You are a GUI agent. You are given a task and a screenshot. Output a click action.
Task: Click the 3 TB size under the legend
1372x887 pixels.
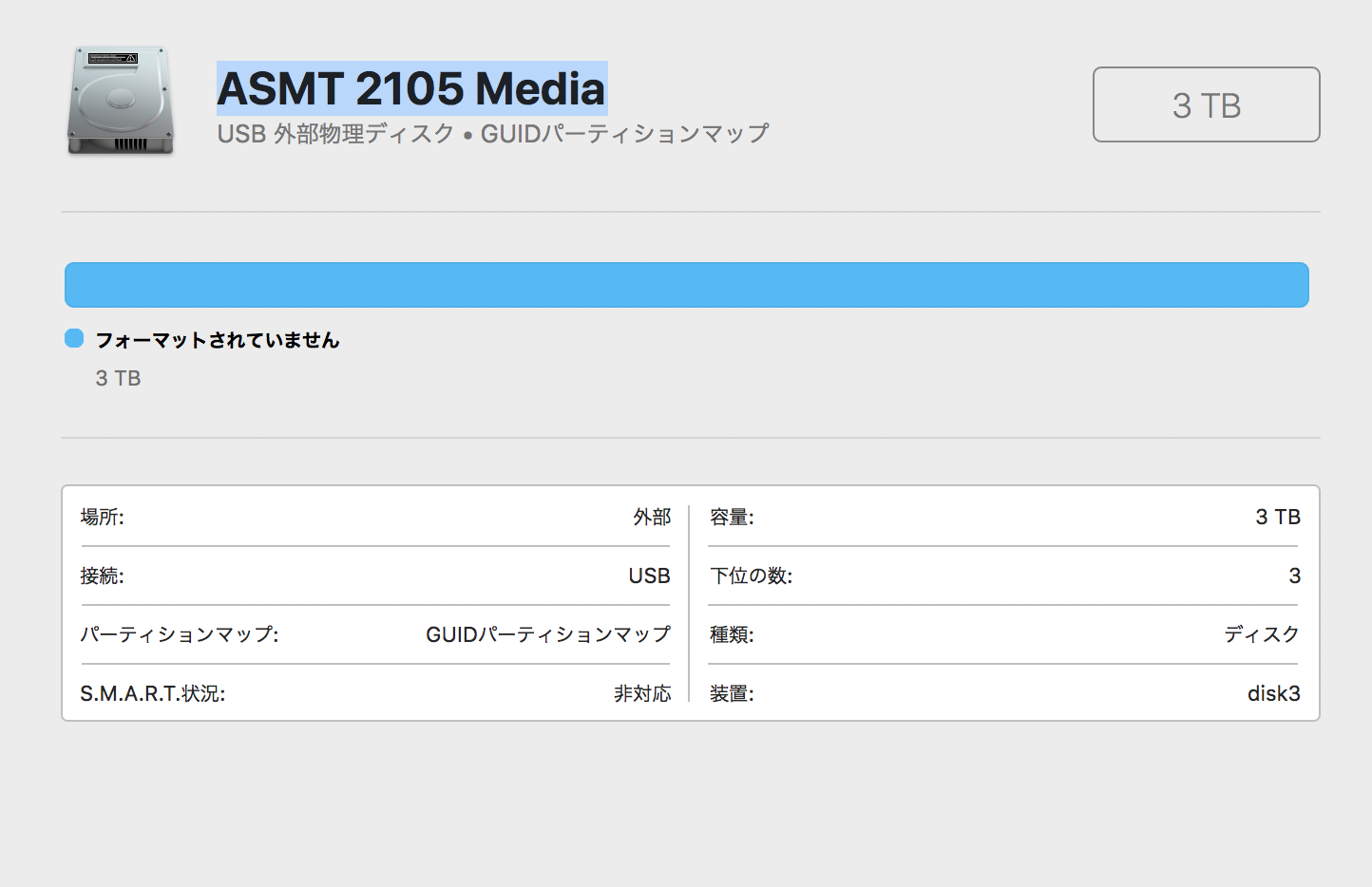(118, 378)
